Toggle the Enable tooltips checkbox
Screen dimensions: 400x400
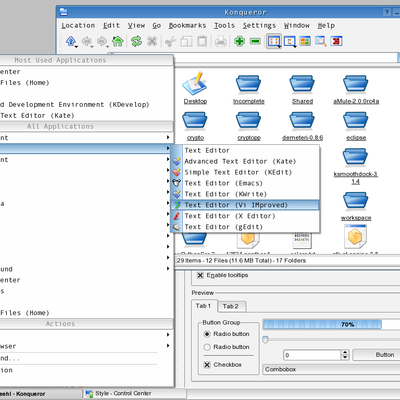click(x=200, y=275)
